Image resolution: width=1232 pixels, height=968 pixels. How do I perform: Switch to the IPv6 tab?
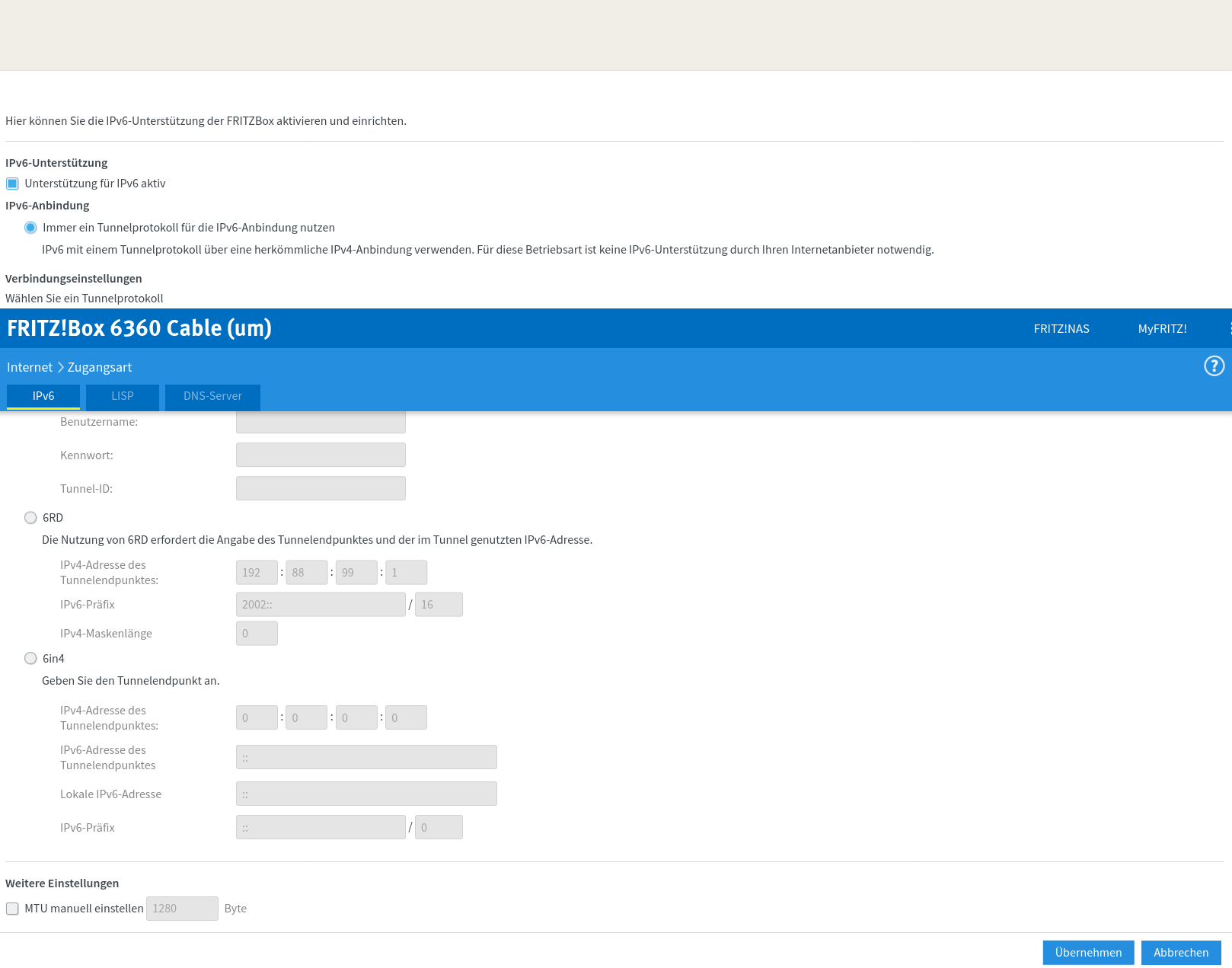[x=43, y=396]
